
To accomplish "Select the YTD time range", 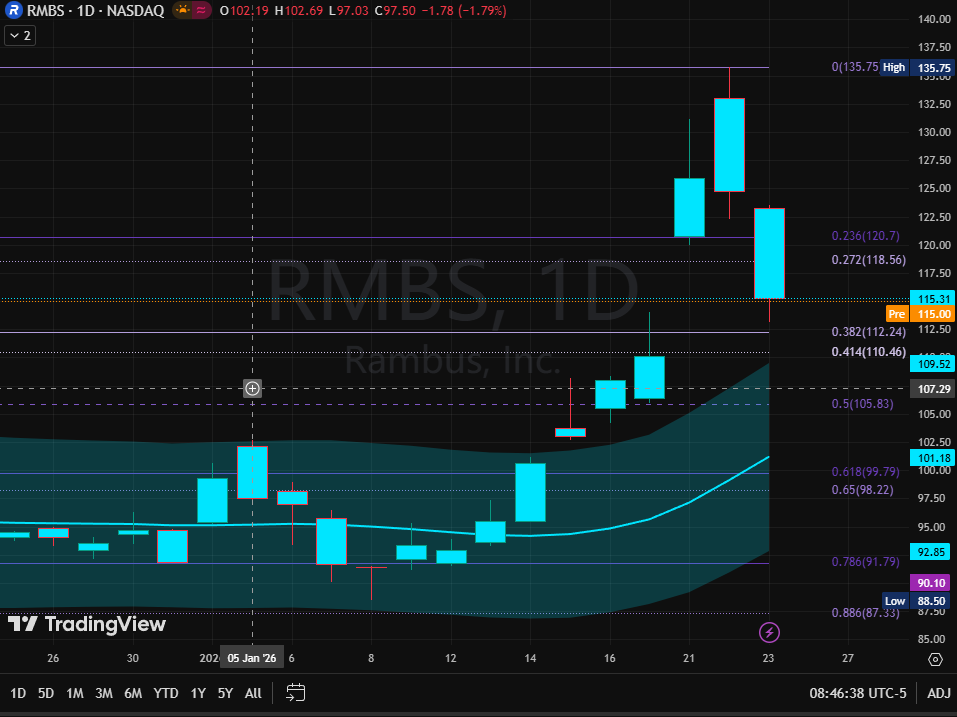I will click(x=165, y=693).
